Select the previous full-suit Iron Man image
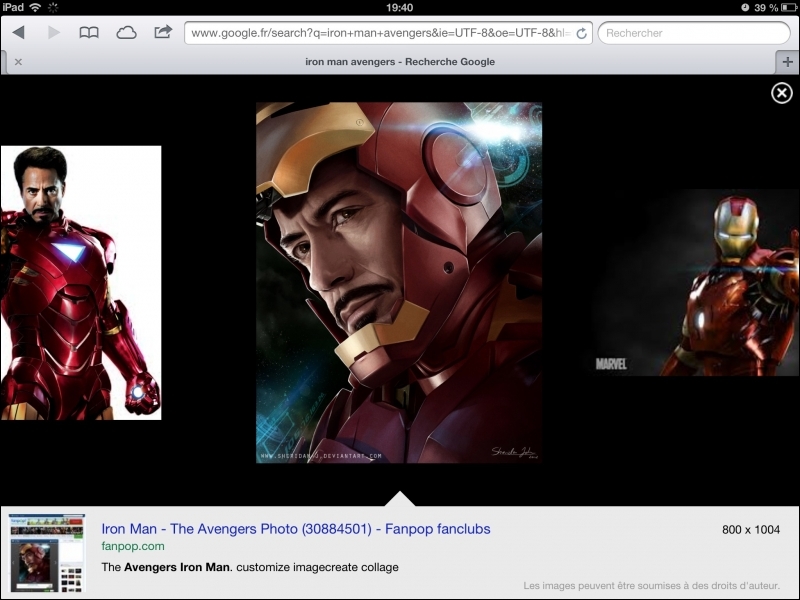 (x=81, y=283)
